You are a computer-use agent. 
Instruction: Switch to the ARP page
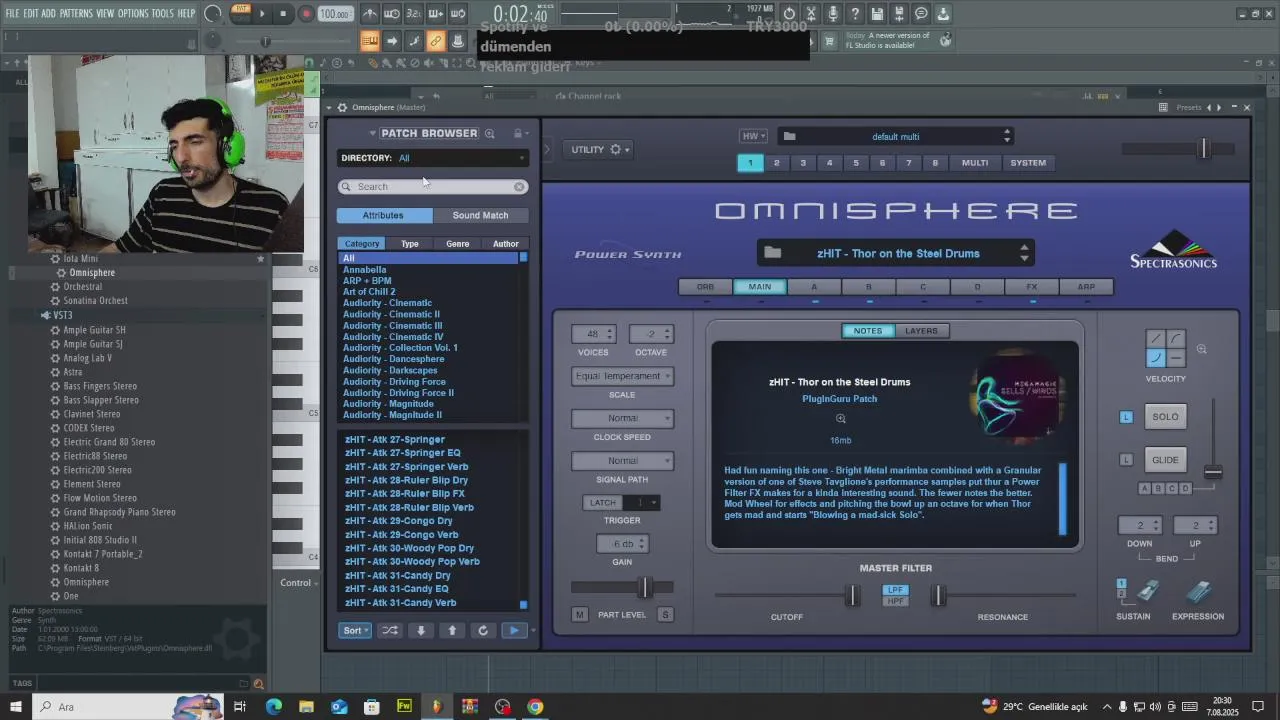coord(1086,287)
